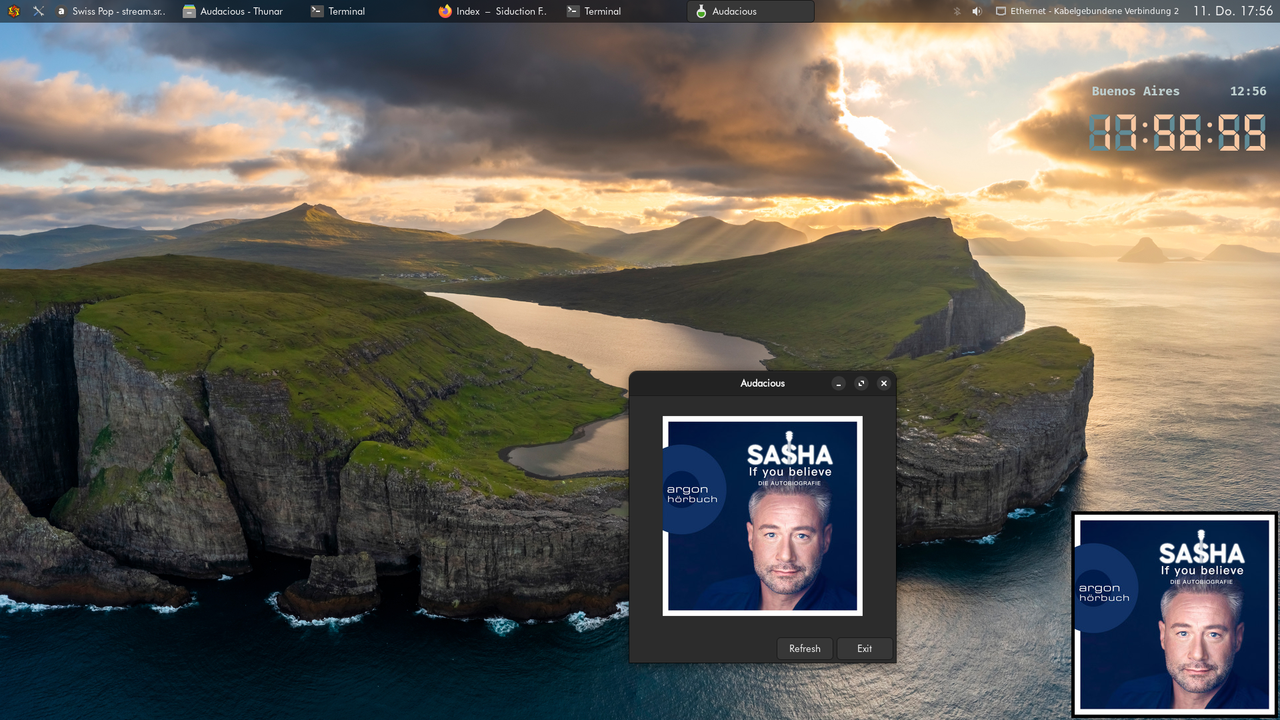Open the panel clock showing 11. Do. 17:56
This screenshot has width=1280, height=720.
click(1232, 11)
